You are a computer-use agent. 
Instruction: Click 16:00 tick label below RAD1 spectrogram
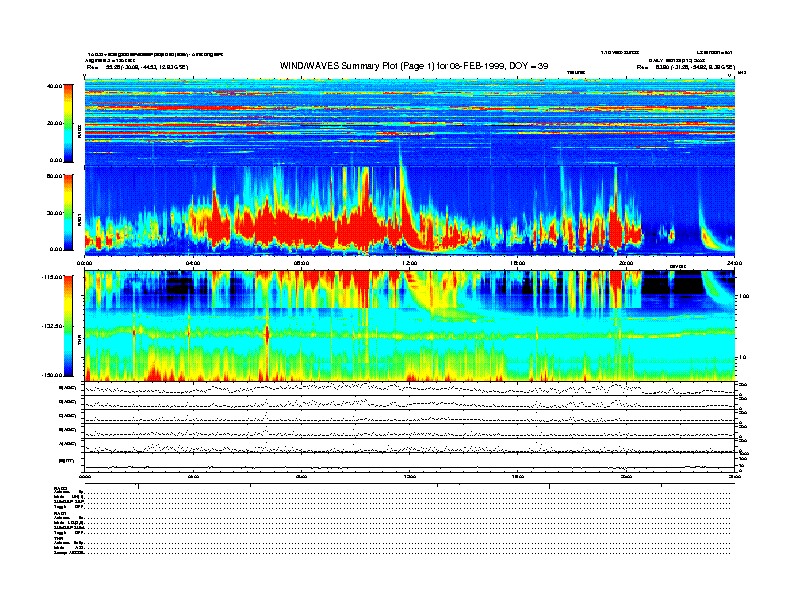[518, 263]
